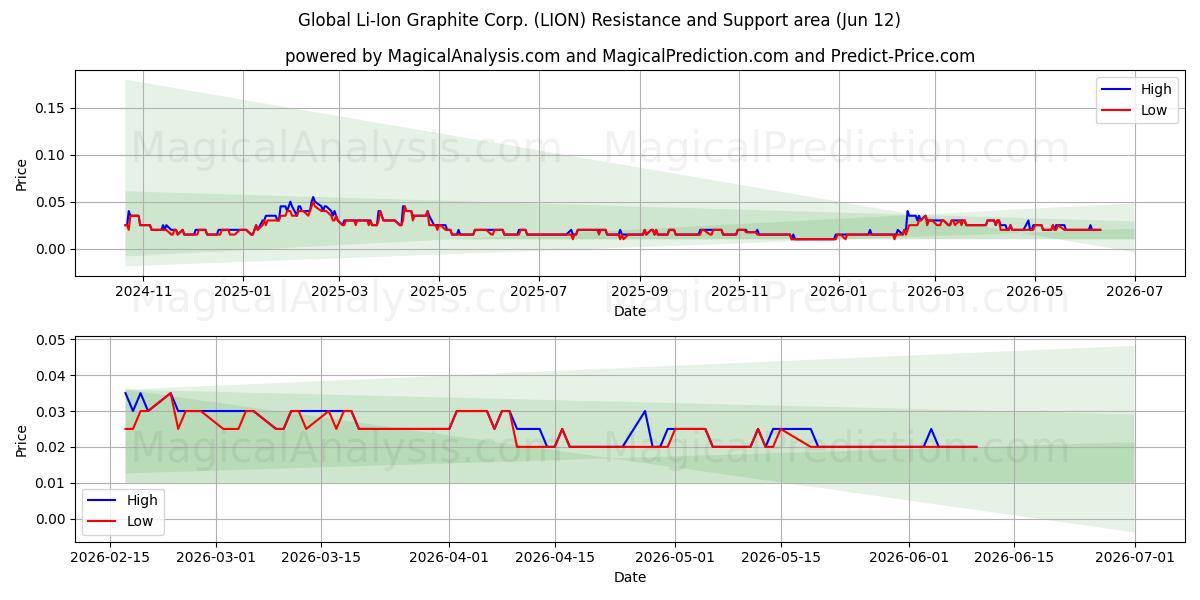Click the '2025-09' tick label on the top chart
1200x600 pixels.
click(x=640, y=291)
